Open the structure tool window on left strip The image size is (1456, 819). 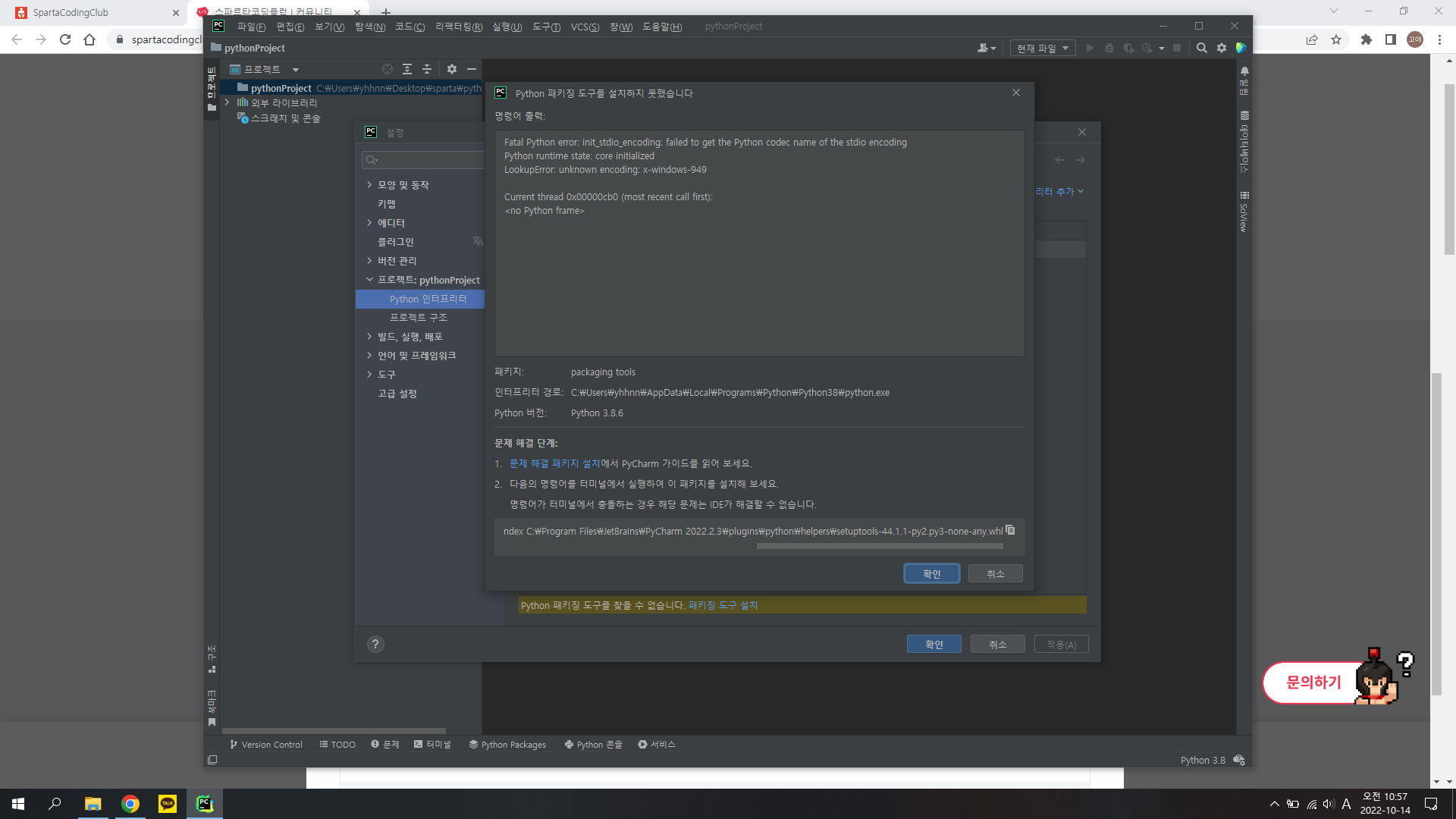pos(212,659)
